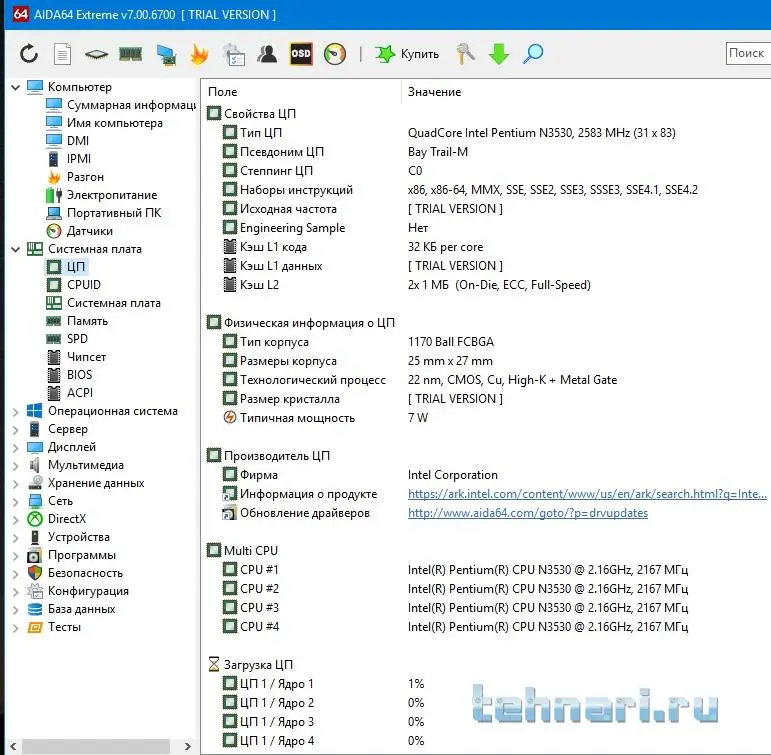771x755 pixels.
Task: Click the flame stability test icon
Action: [199, 54]
